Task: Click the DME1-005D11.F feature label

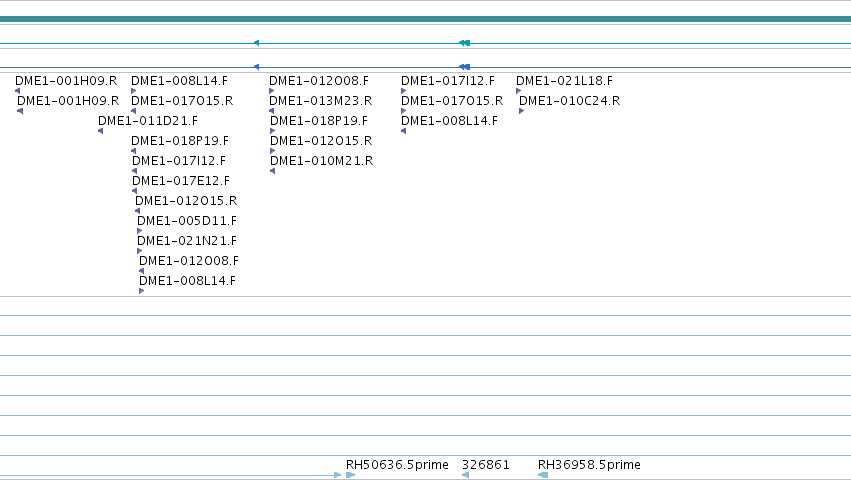Action: tap(187, 220)
